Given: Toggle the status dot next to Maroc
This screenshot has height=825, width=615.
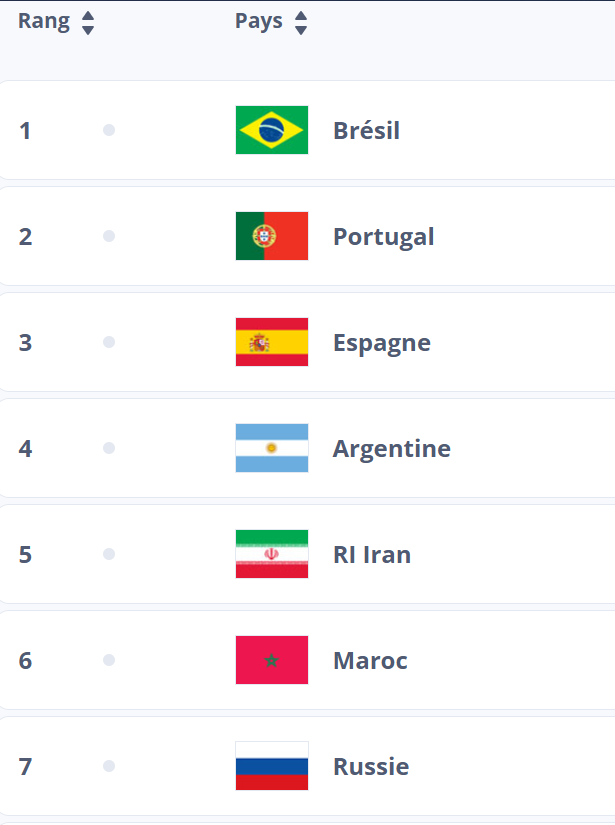Looking at the screenshot, I should click(110, 660).
